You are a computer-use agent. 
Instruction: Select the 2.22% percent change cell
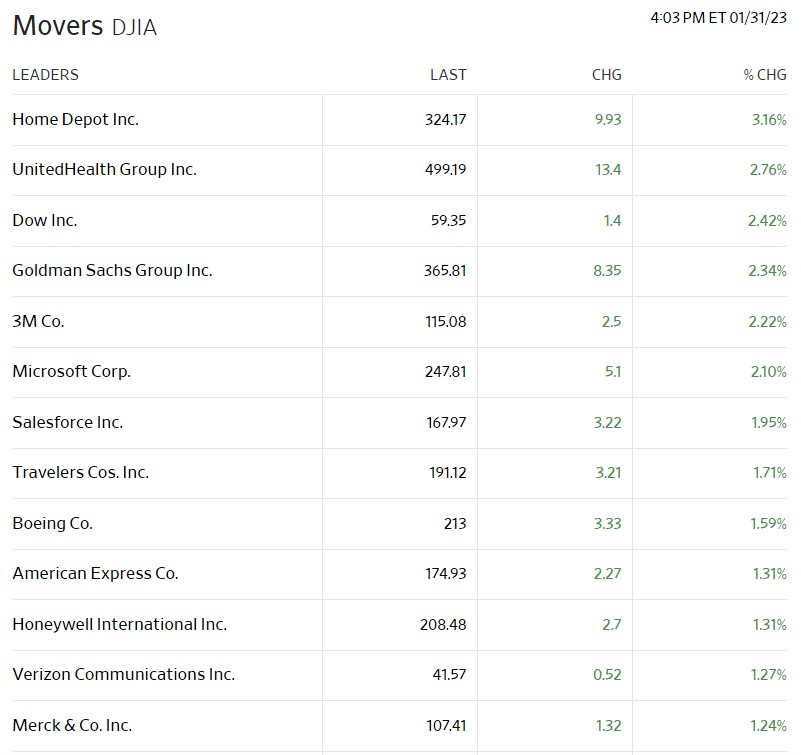[767, 321]
